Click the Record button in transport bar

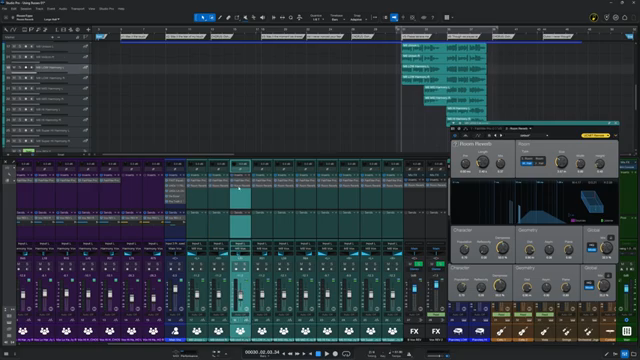pos(335,353)
